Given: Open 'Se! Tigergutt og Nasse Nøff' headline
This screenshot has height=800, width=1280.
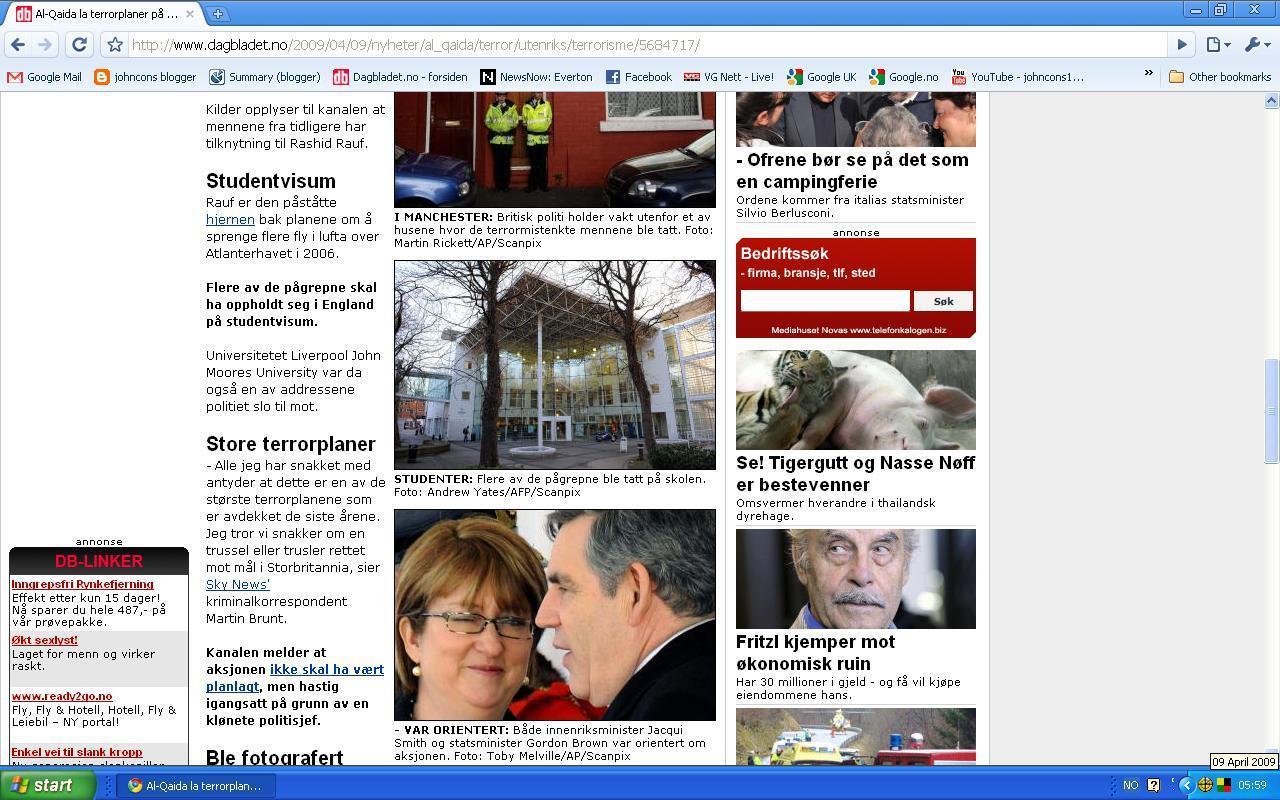Looking at the screenshot, I should click(x=855, y=474).
